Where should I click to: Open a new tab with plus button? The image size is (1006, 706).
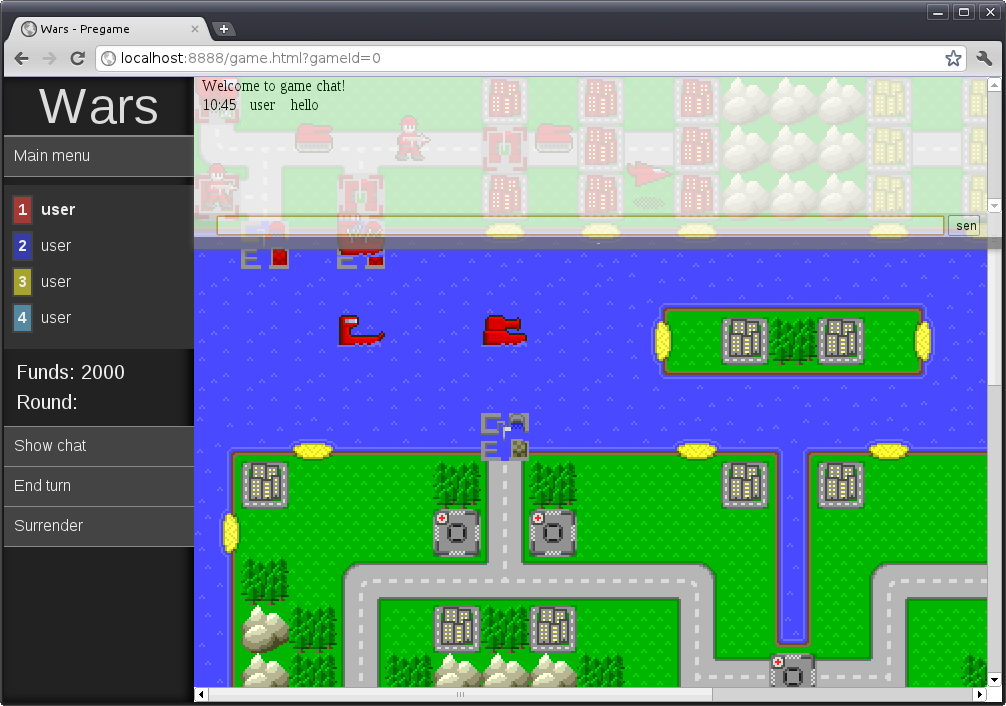tap(224, 29)
